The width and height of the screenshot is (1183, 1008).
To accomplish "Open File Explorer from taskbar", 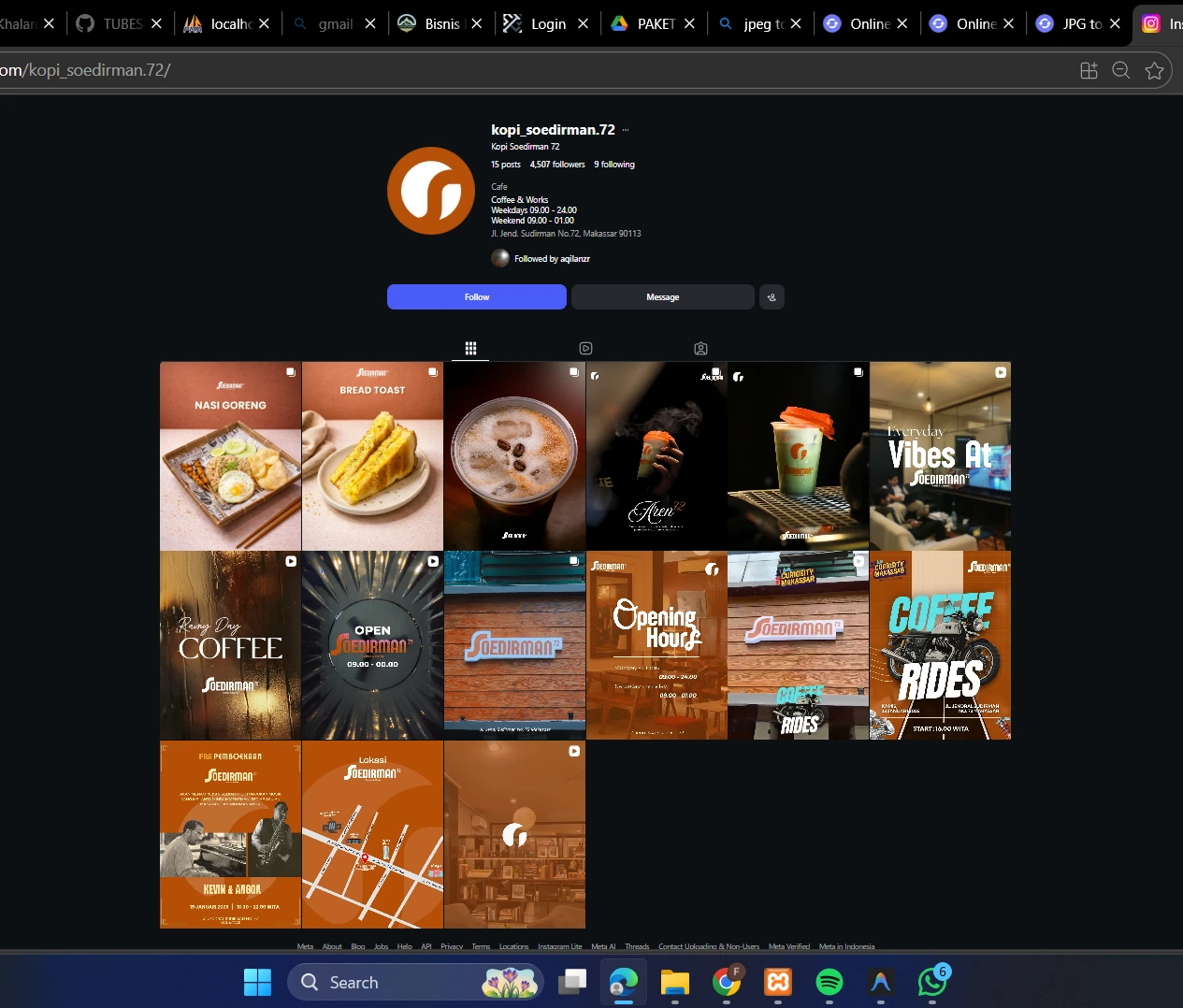I will click(x=675, y=982).
